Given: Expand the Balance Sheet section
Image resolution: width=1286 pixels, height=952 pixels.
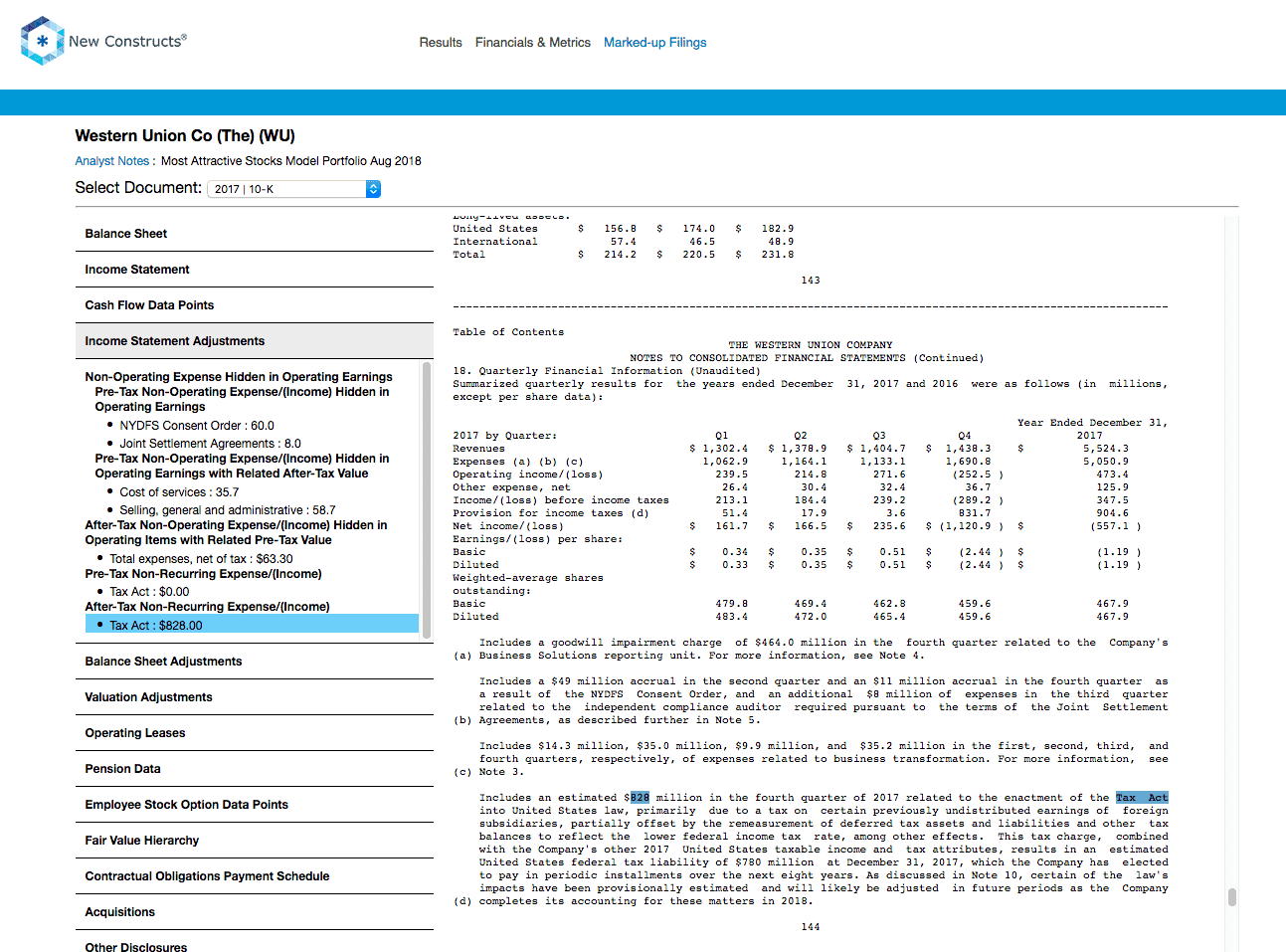Looking at the screenshot, I should tap(255, 234).
